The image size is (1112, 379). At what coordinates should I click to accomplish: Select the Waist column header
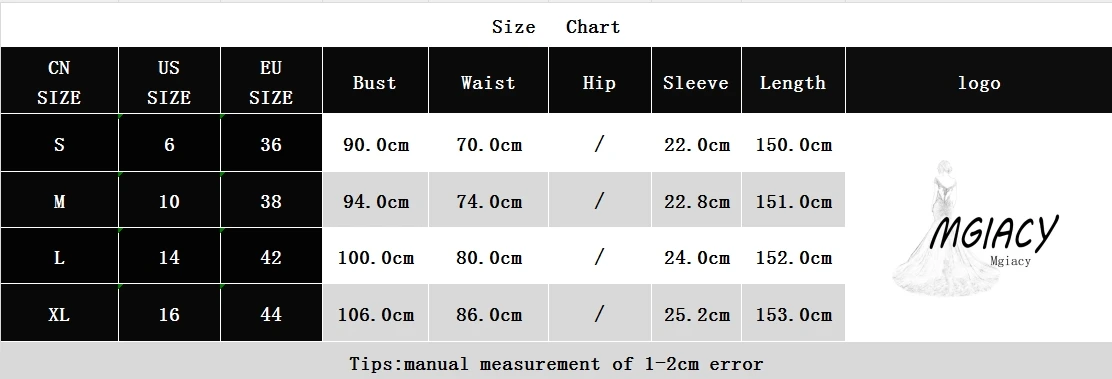coord(488,81)
